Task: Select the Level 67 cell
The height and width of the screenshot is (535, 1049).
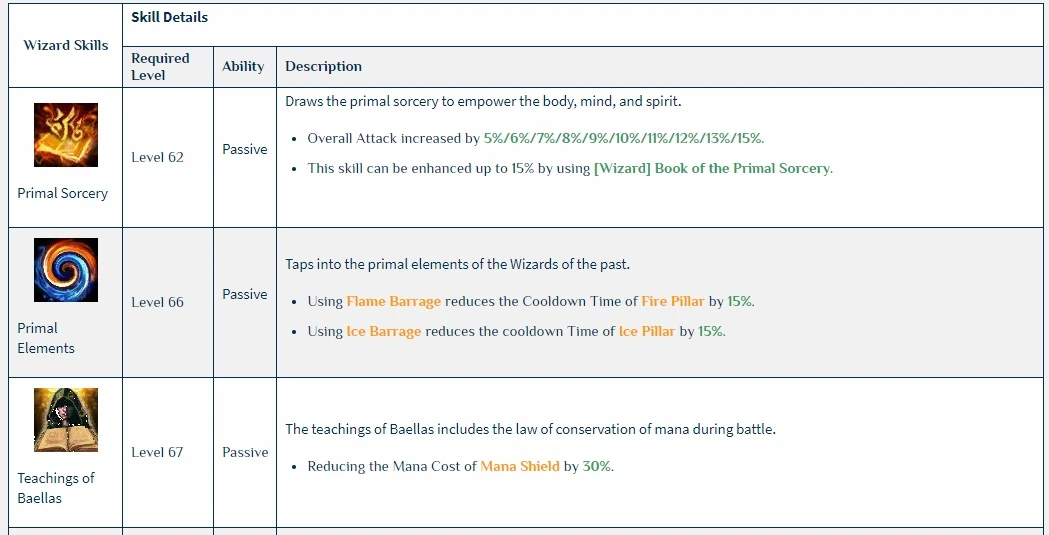Action: tap(158, 452)
